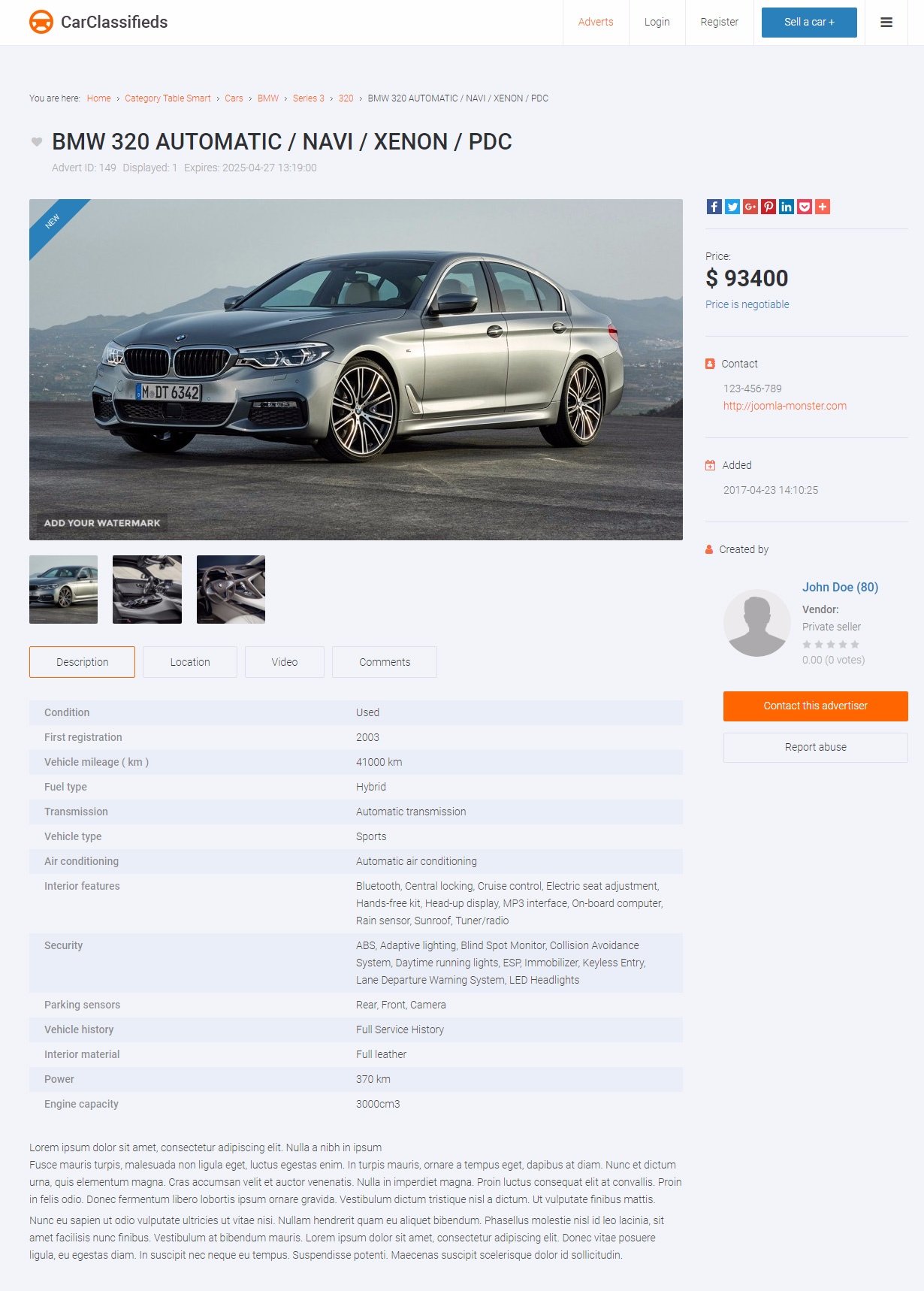The width and height of the screenshot is (924, 1291).
Task: Pin the advert with the Pinterest icon
Action: [x=768, y=207]
